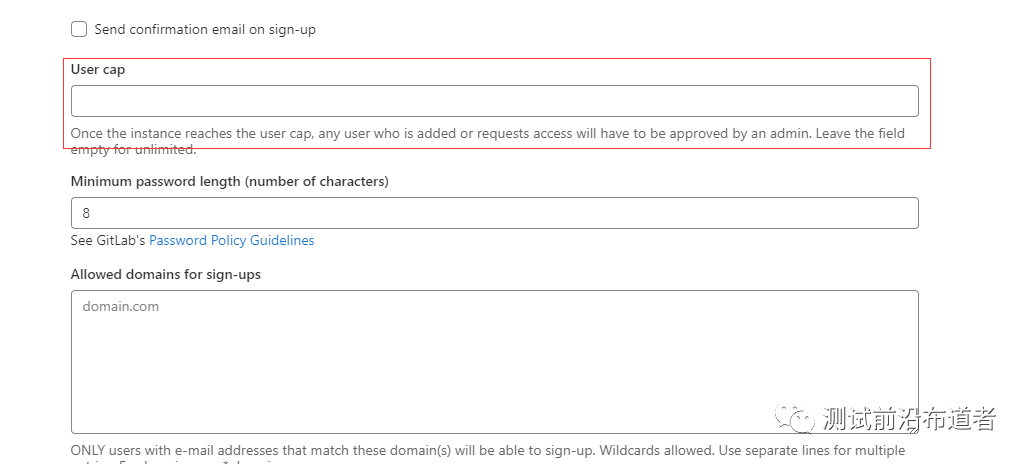1030x464 pixels.
Task: Focus the User cap input field
Action: coord(494,101)
